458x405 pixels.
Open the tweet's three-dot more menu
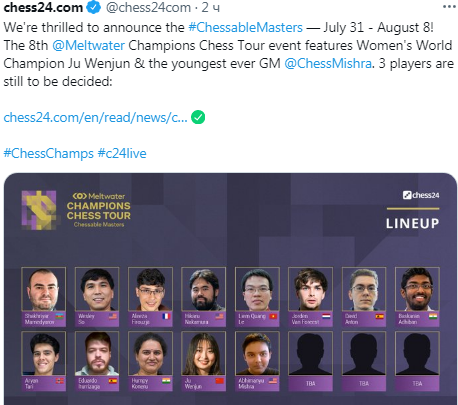click(x=449, y=7)
